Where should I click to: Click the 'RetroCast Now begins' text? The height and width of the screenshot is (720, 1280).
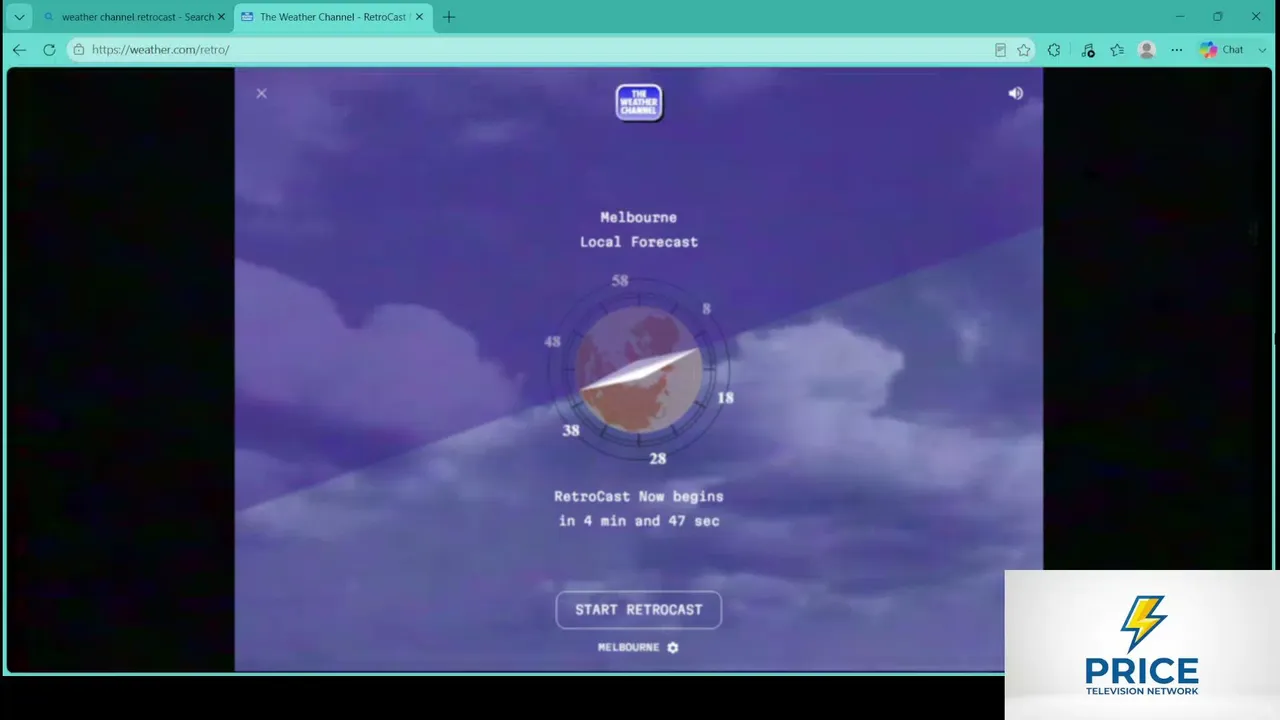pos(639,496)
